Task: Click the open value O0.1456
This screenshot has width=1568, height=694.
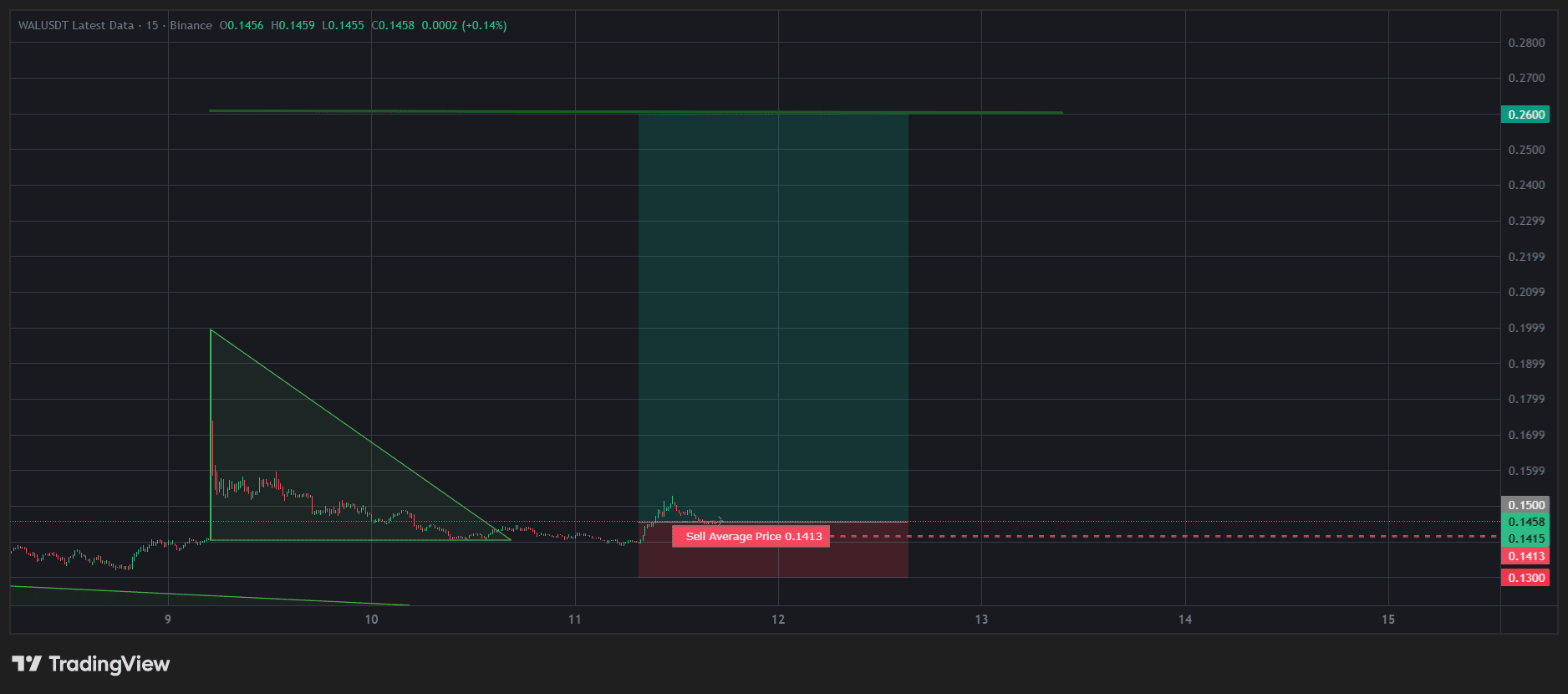Action: 242,25
